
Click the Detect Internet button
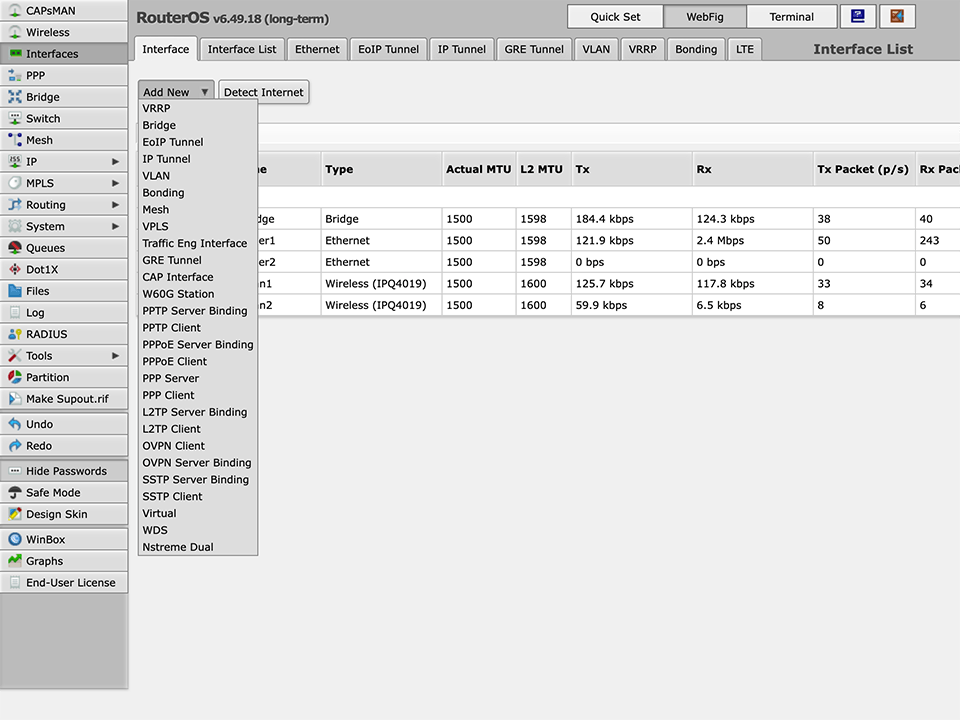(x=263, y=91)
